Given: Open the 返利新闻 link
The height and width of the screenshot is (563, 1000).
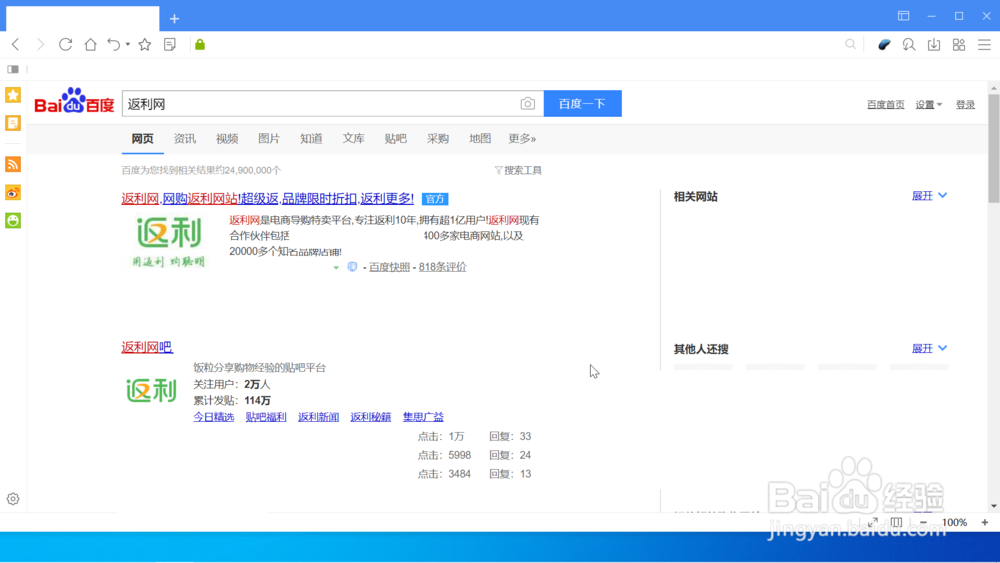Looking at the screenshot, I should [x=318, y=417].
